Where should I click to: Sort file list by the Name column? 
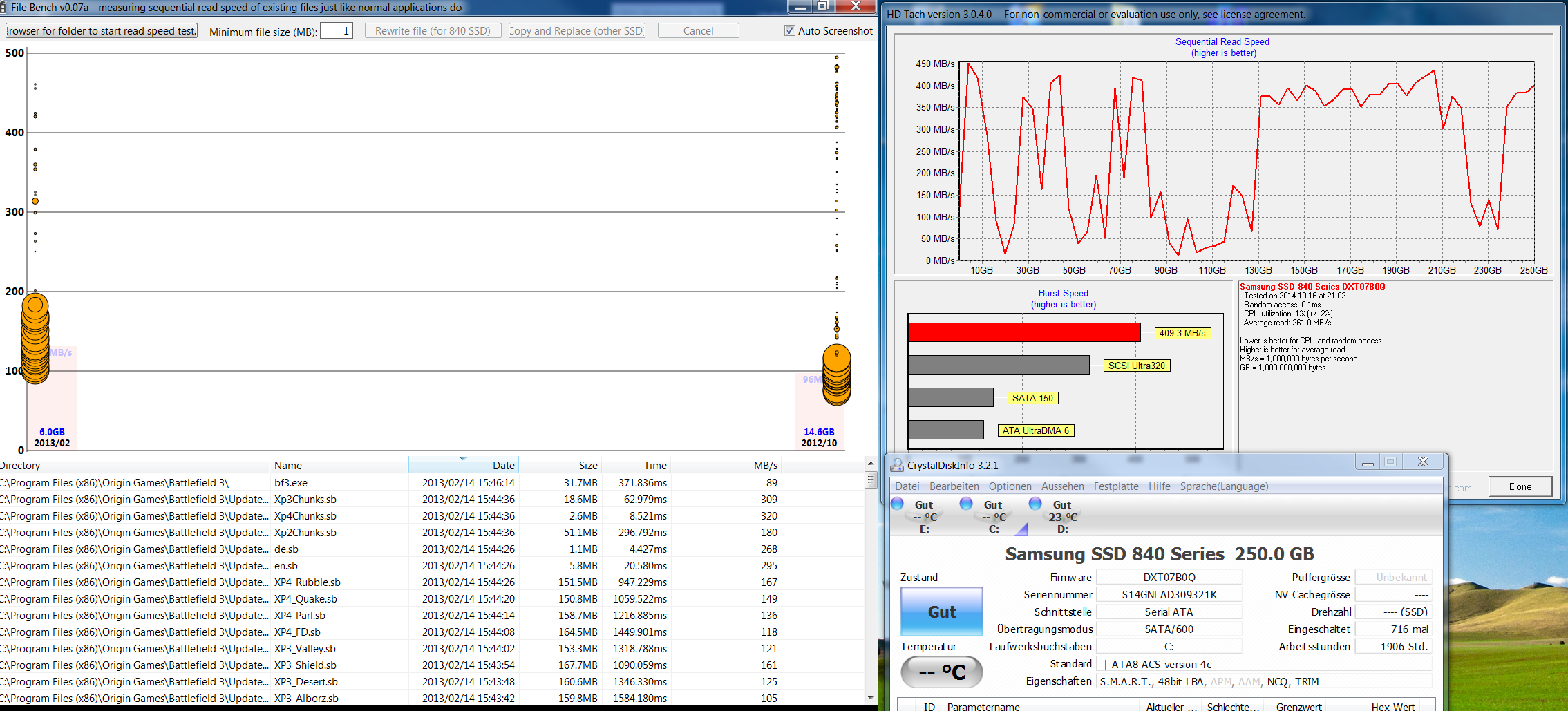pyautogui.click(x=339, y=465)
